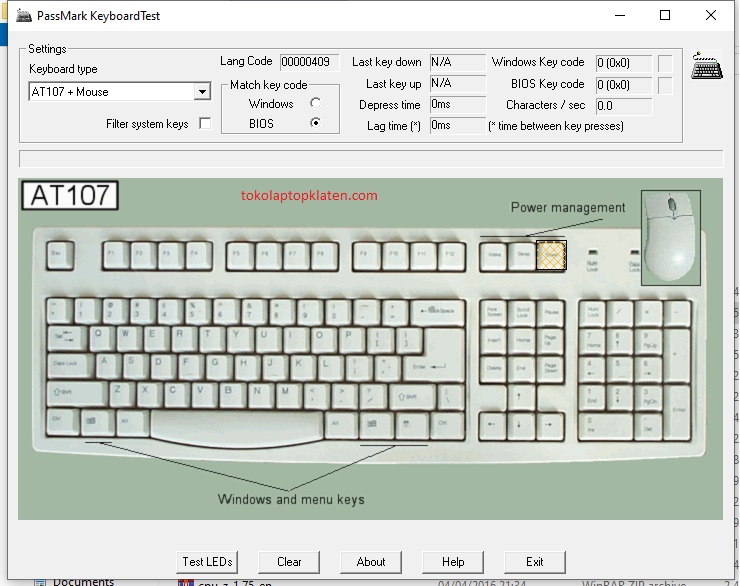Click the up arrow key

click(520, 397)
